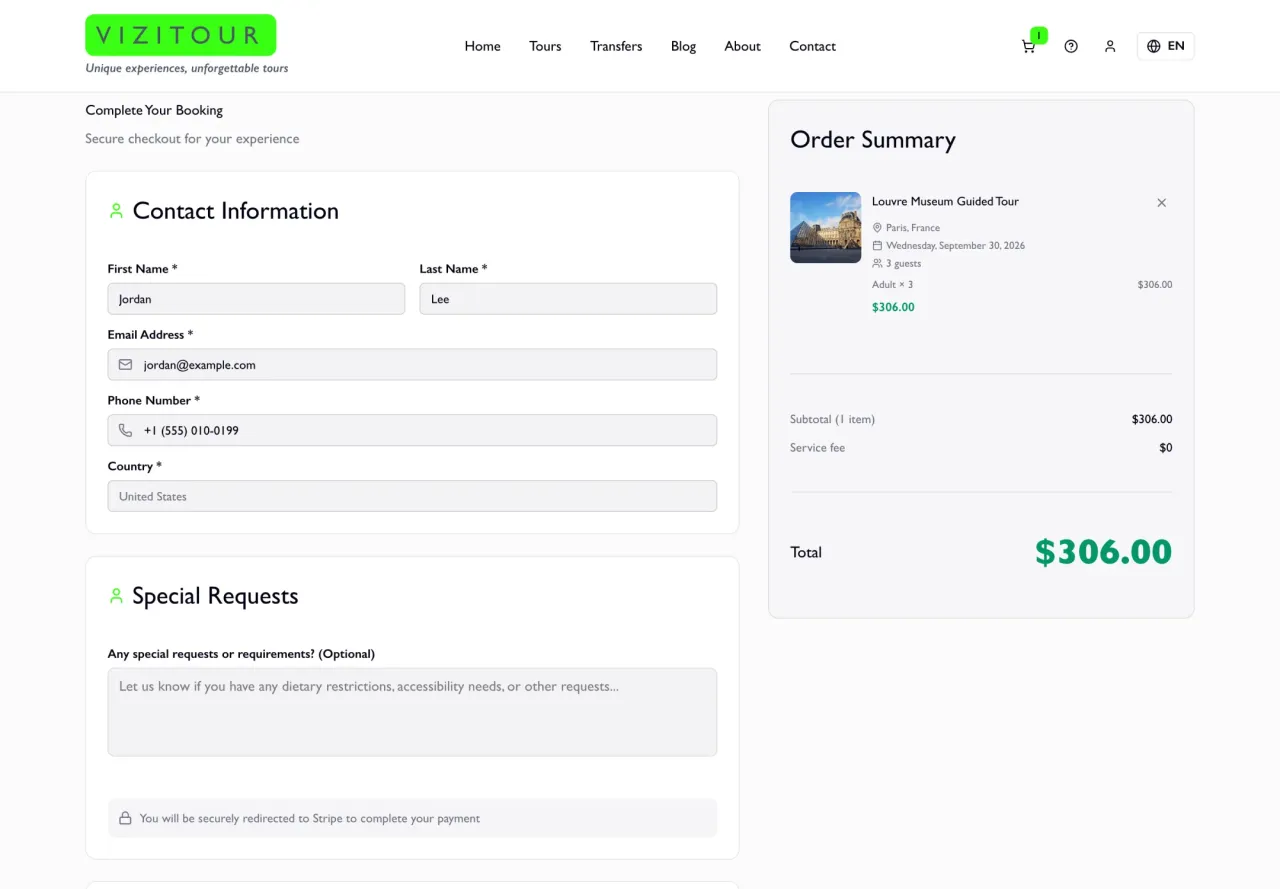Click the Country field showing United States
Screen dimensions: 1280x889
[412, 496]
